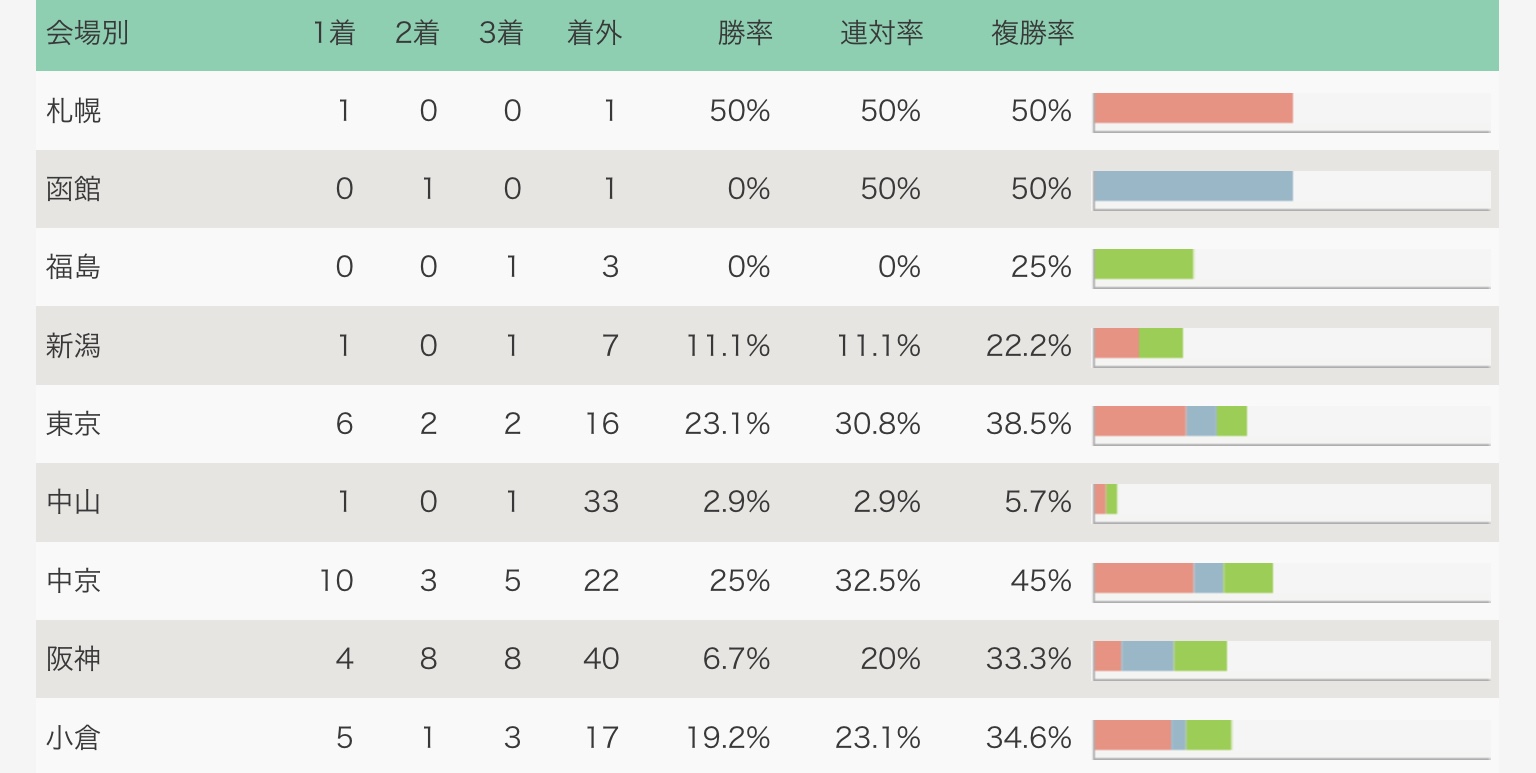Click the 勝率 column header
Screen dimensions: 1536x773
click(745, 34)
